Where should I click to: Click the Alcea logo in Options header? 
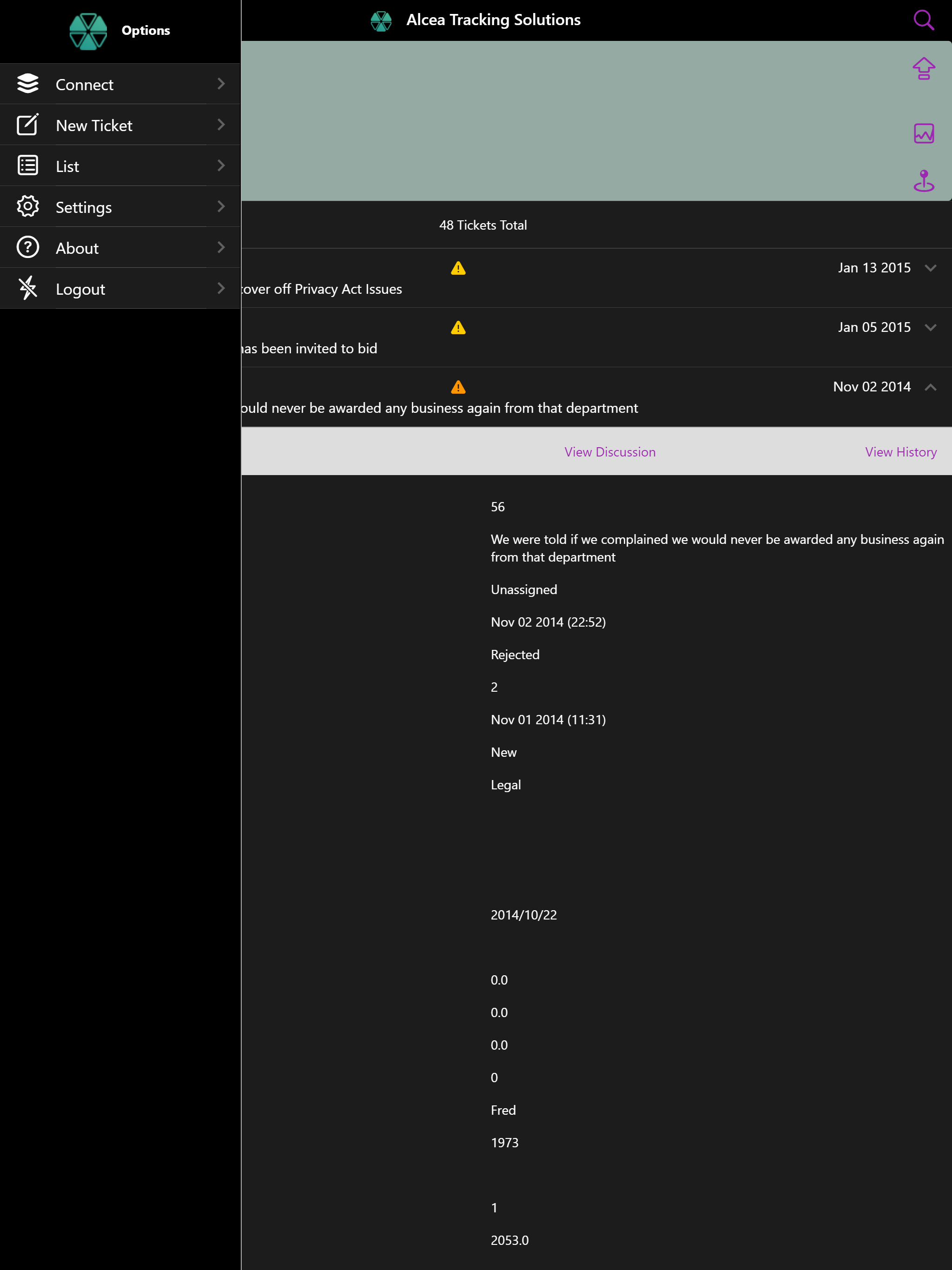click(88, 31)
